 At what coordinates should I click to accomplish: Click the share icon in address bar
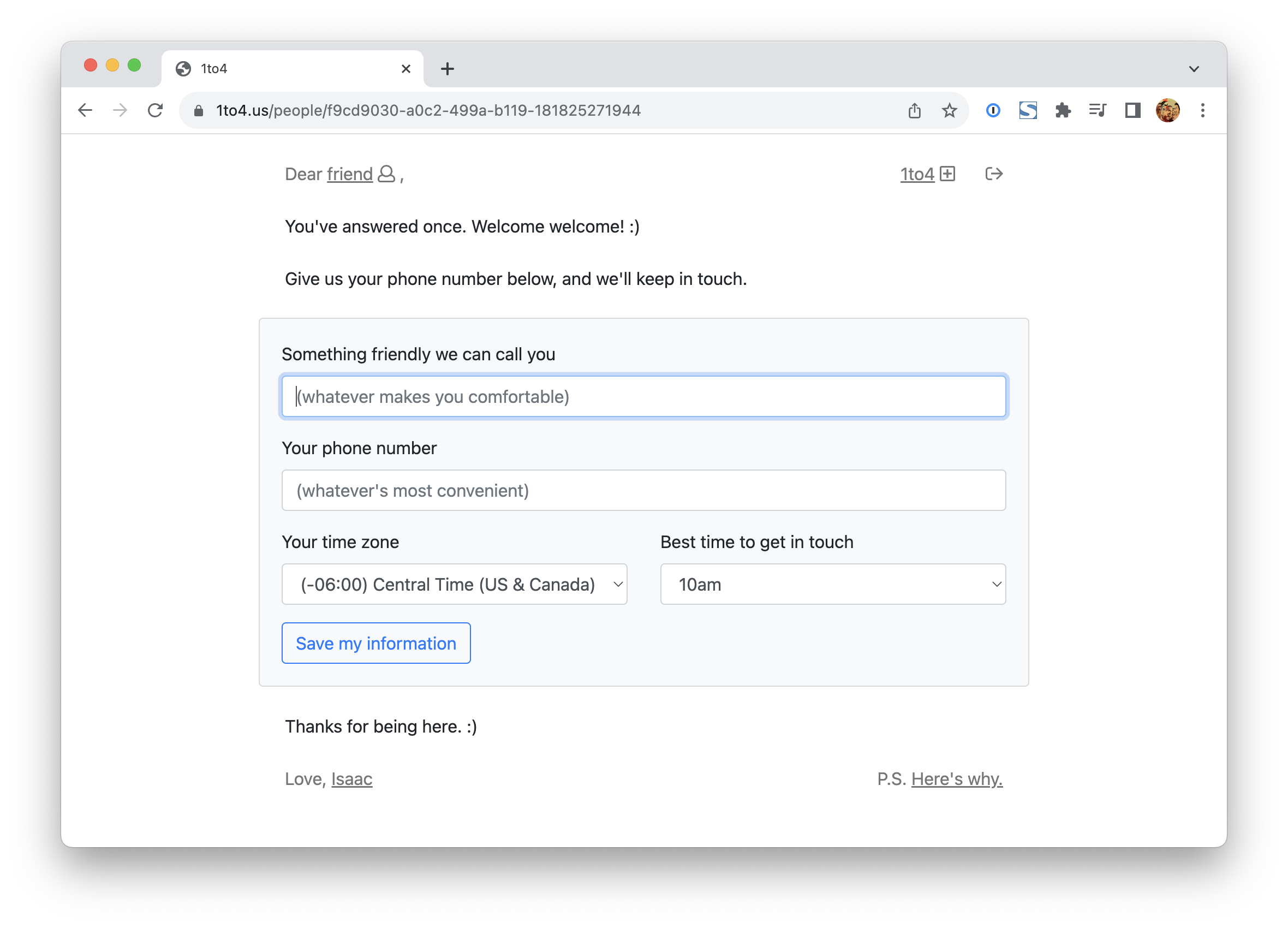[x=914, y=110]
